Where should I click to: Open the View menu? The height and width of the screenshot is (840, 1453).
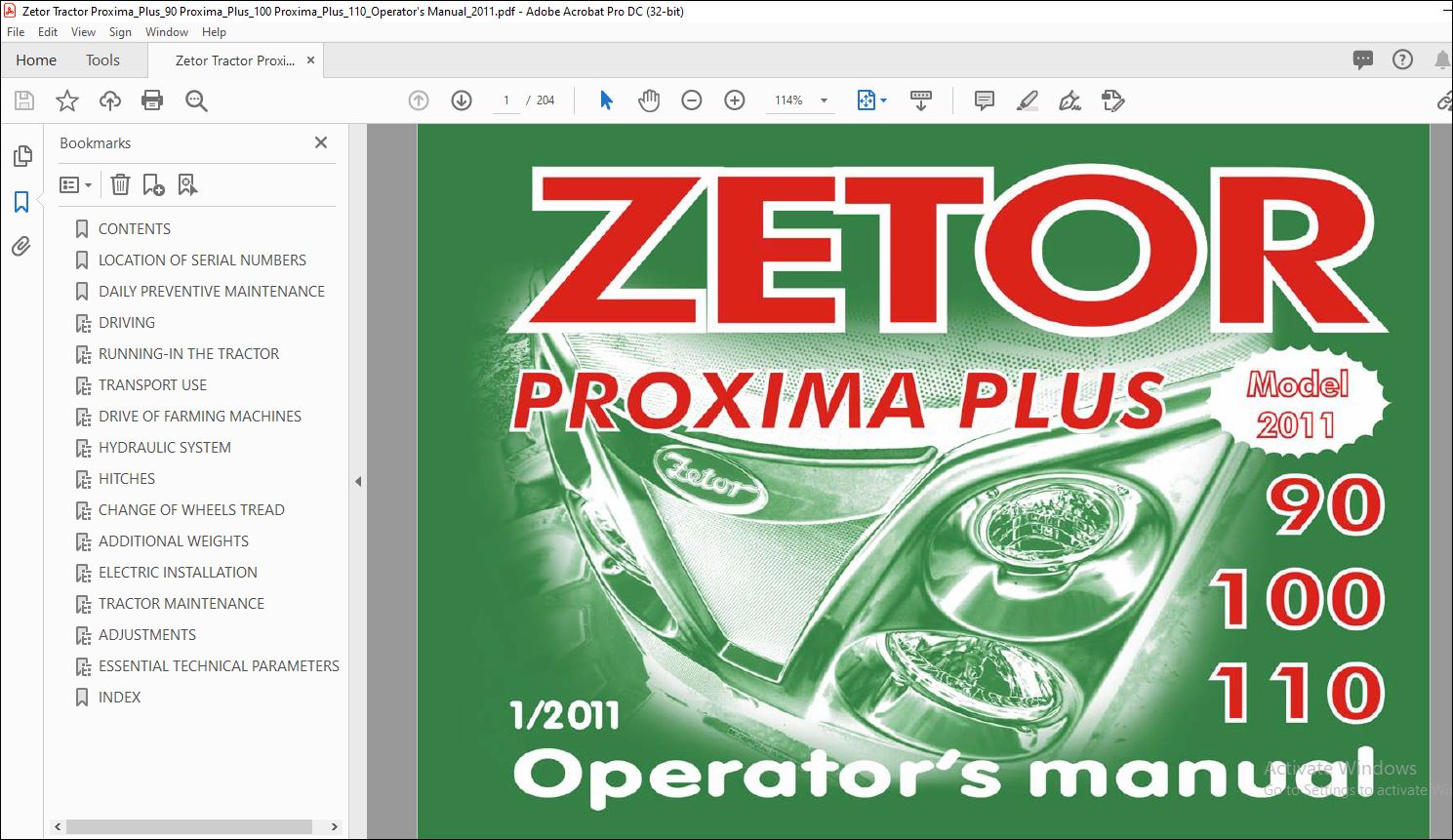click(x=84, y=32)
